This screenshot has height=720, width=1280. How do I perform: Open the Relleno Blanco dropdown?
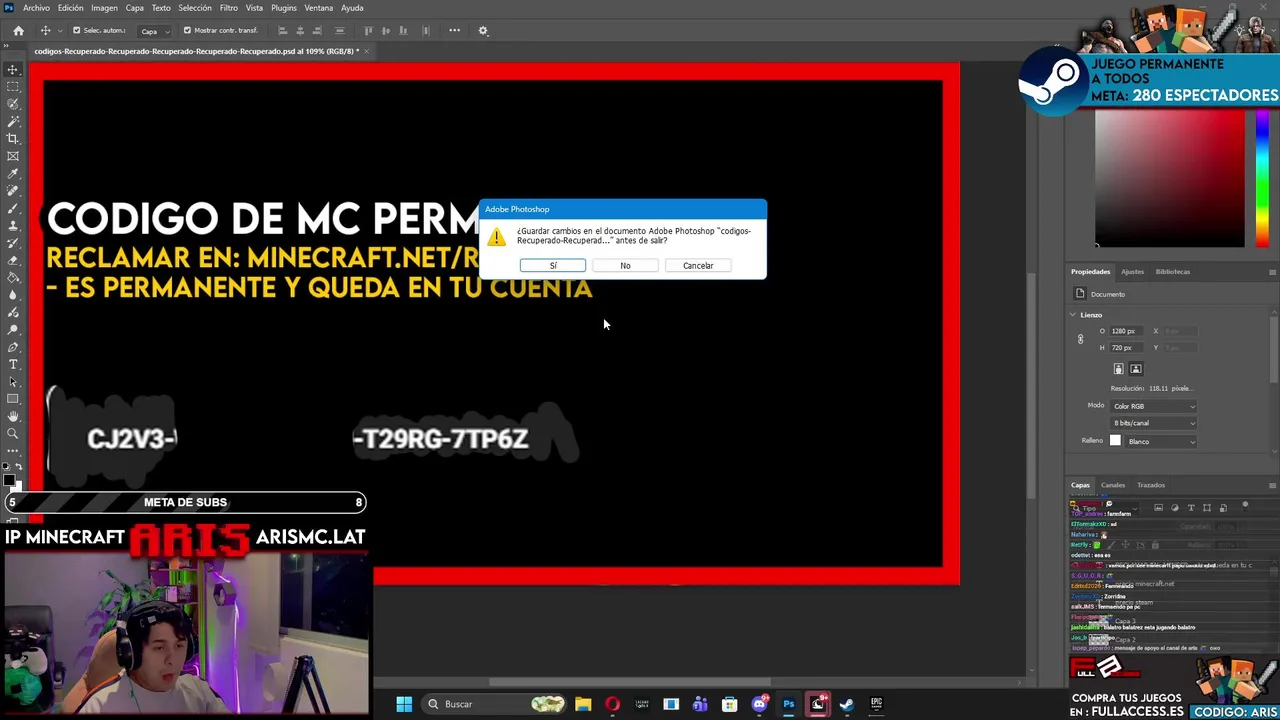point(1161,441)
